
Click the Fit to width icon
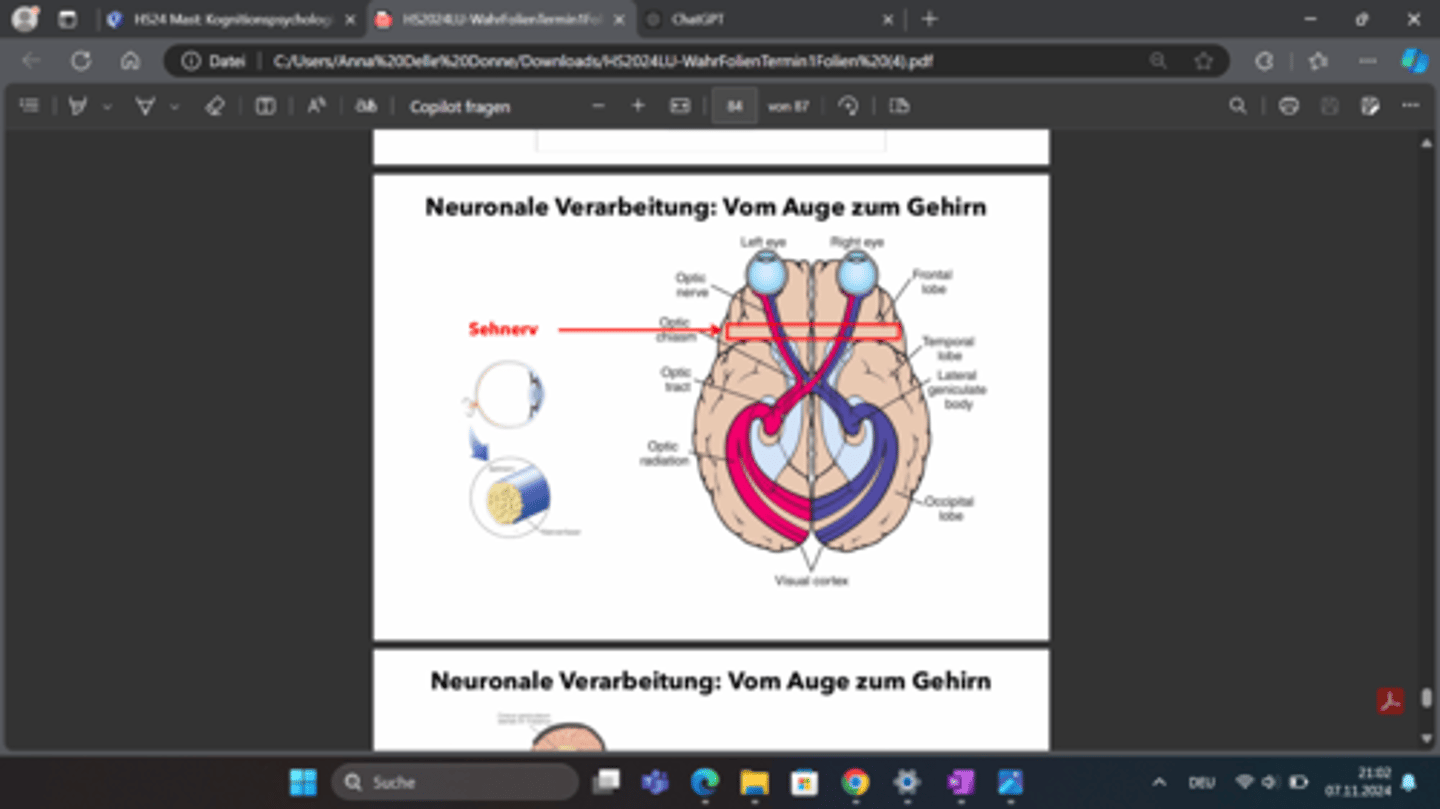(x=680, y=106)
